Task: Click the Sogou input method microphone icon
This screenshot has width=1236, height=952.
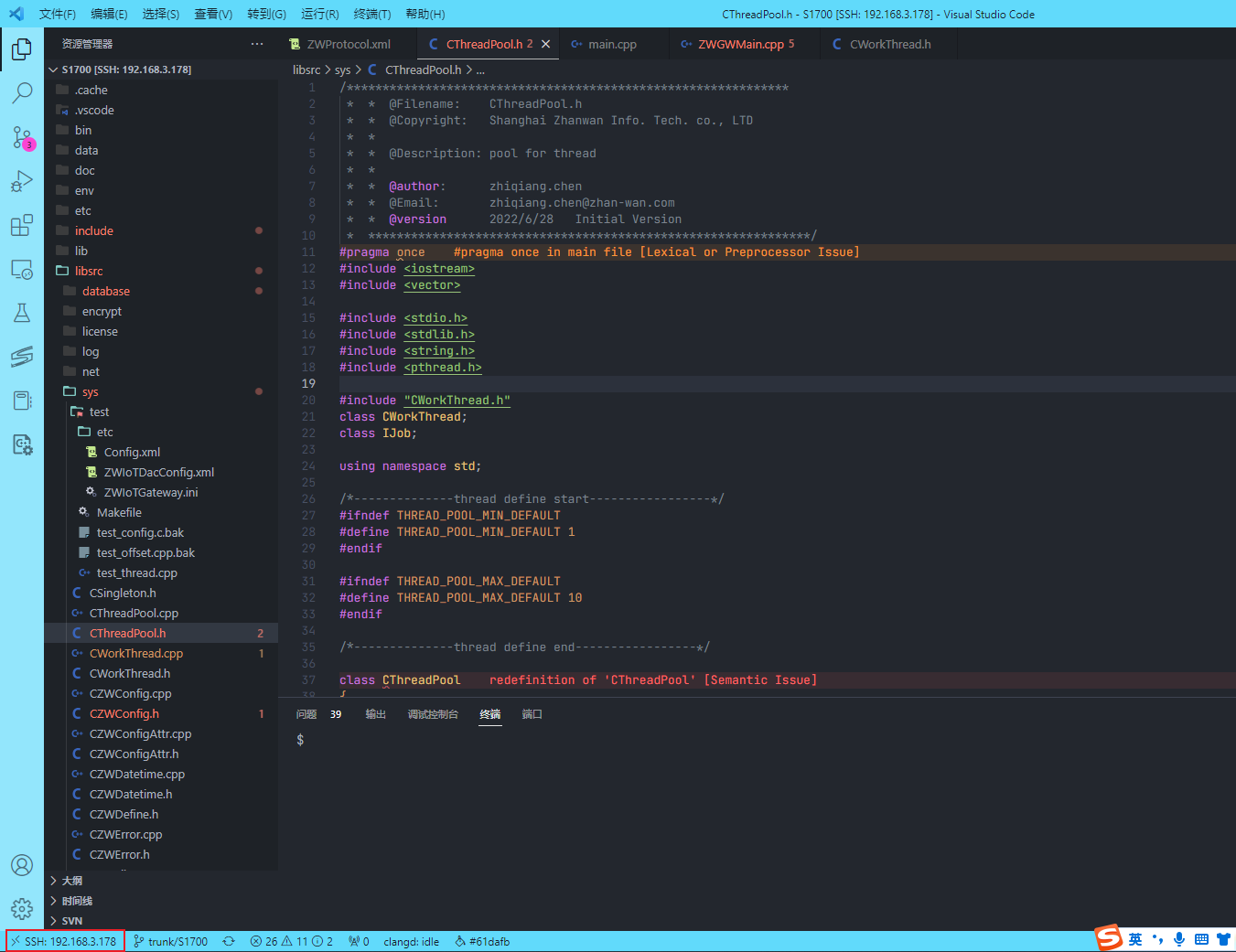Action: (x=1179, y=939)
